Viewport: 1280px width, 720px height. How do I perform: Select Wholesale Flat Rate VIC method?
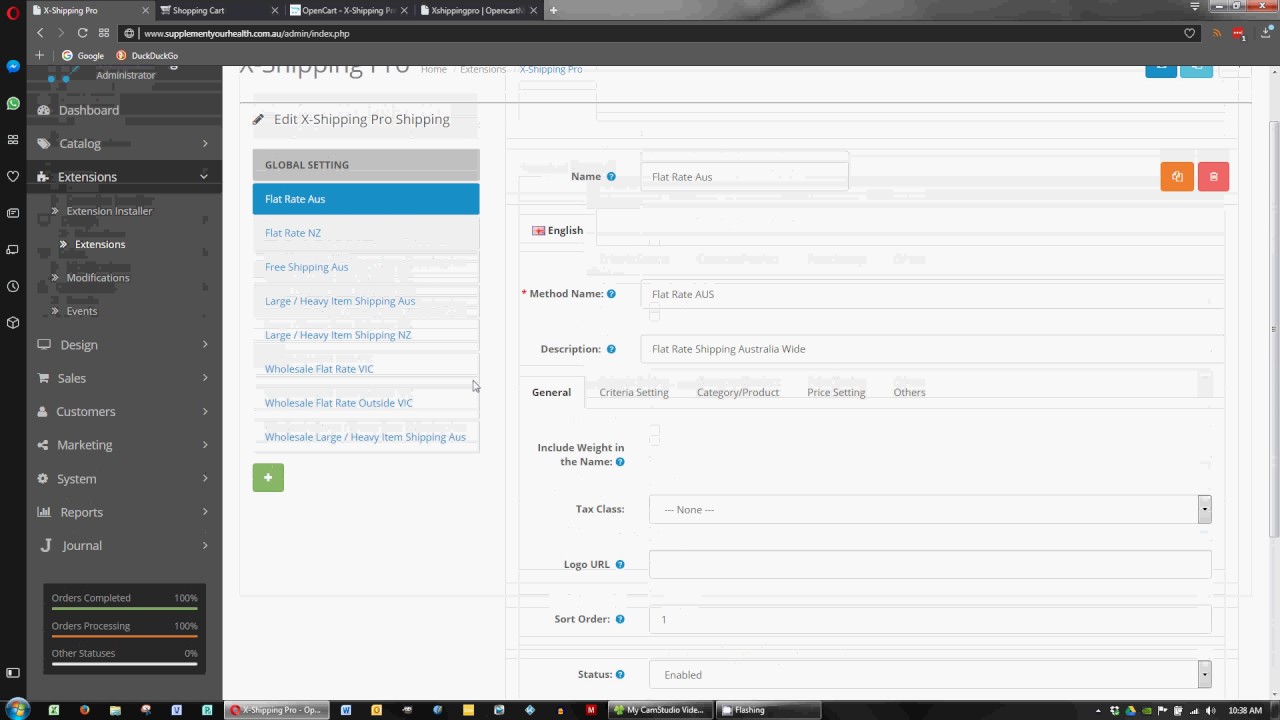(366, 369)
